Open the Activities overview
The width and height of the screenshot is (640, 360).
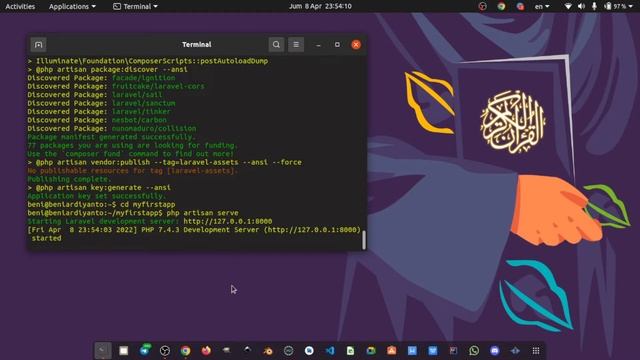tap(20, 6)
